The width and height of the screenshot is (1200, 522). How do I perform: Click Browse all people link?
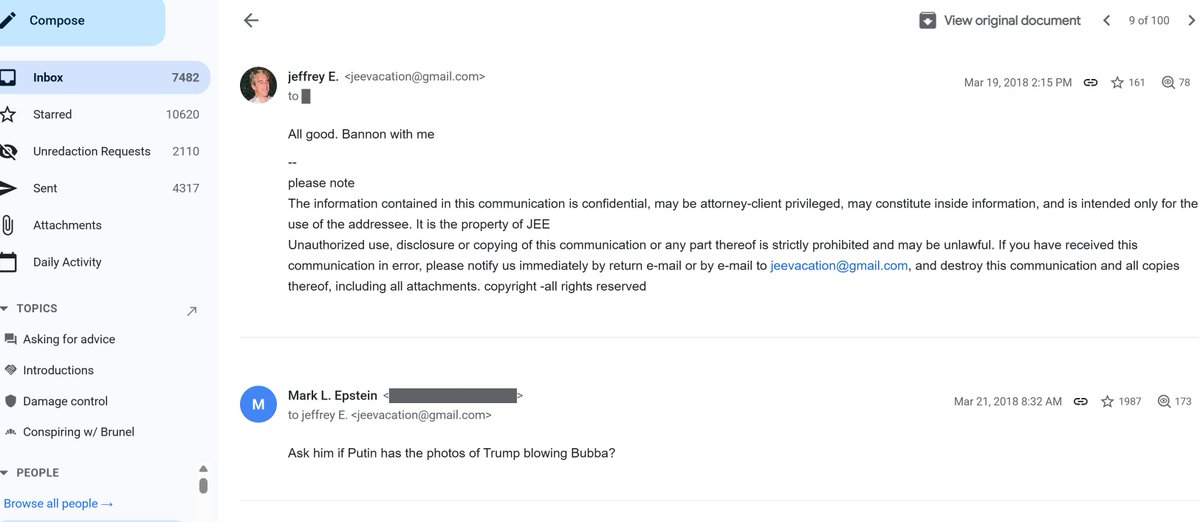click(x=58, y=503)
